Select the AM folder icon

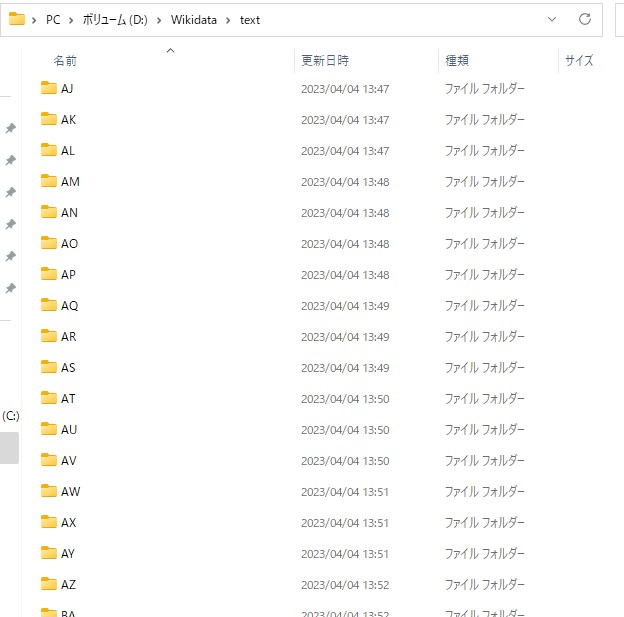(49, 181)
